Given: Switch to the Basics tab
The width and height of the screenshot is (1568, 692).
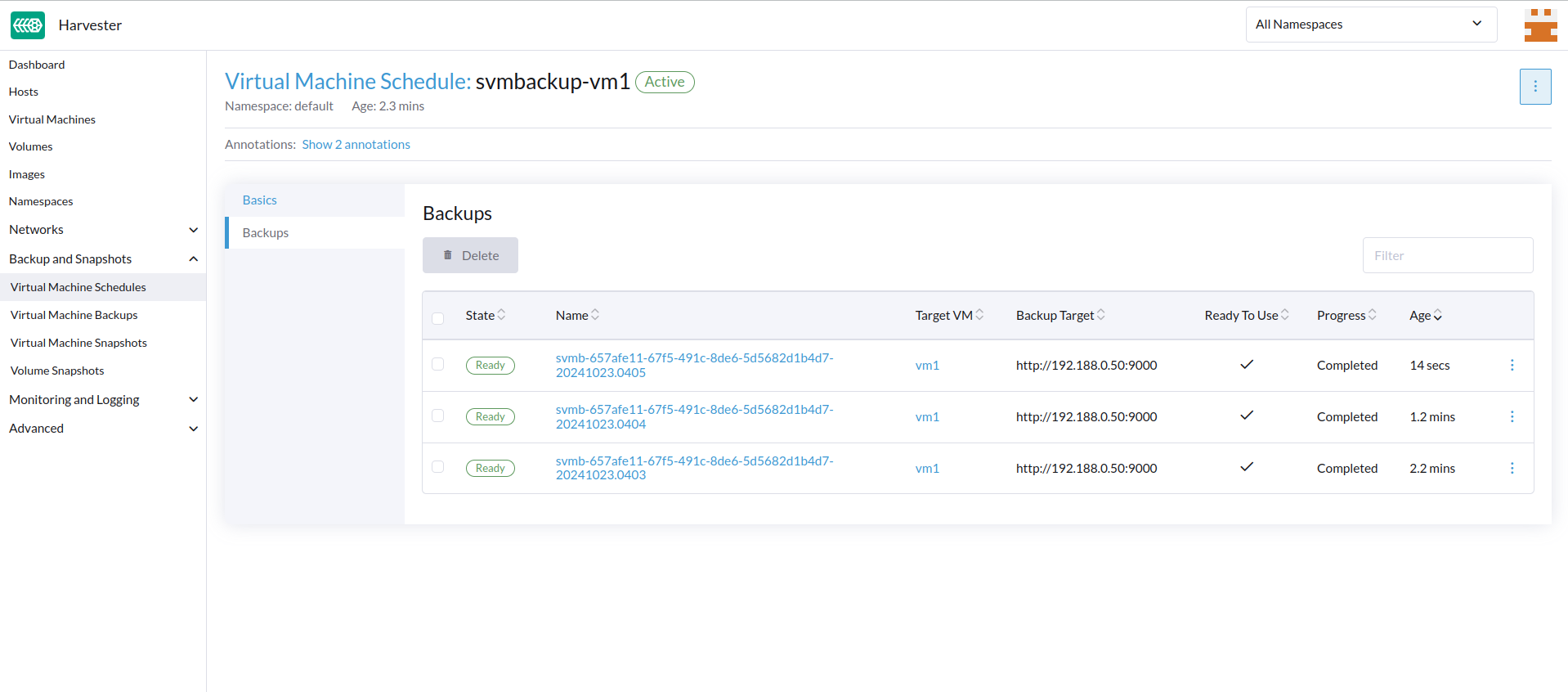Looking at the screenshot, I should click(x=260, y=200).
